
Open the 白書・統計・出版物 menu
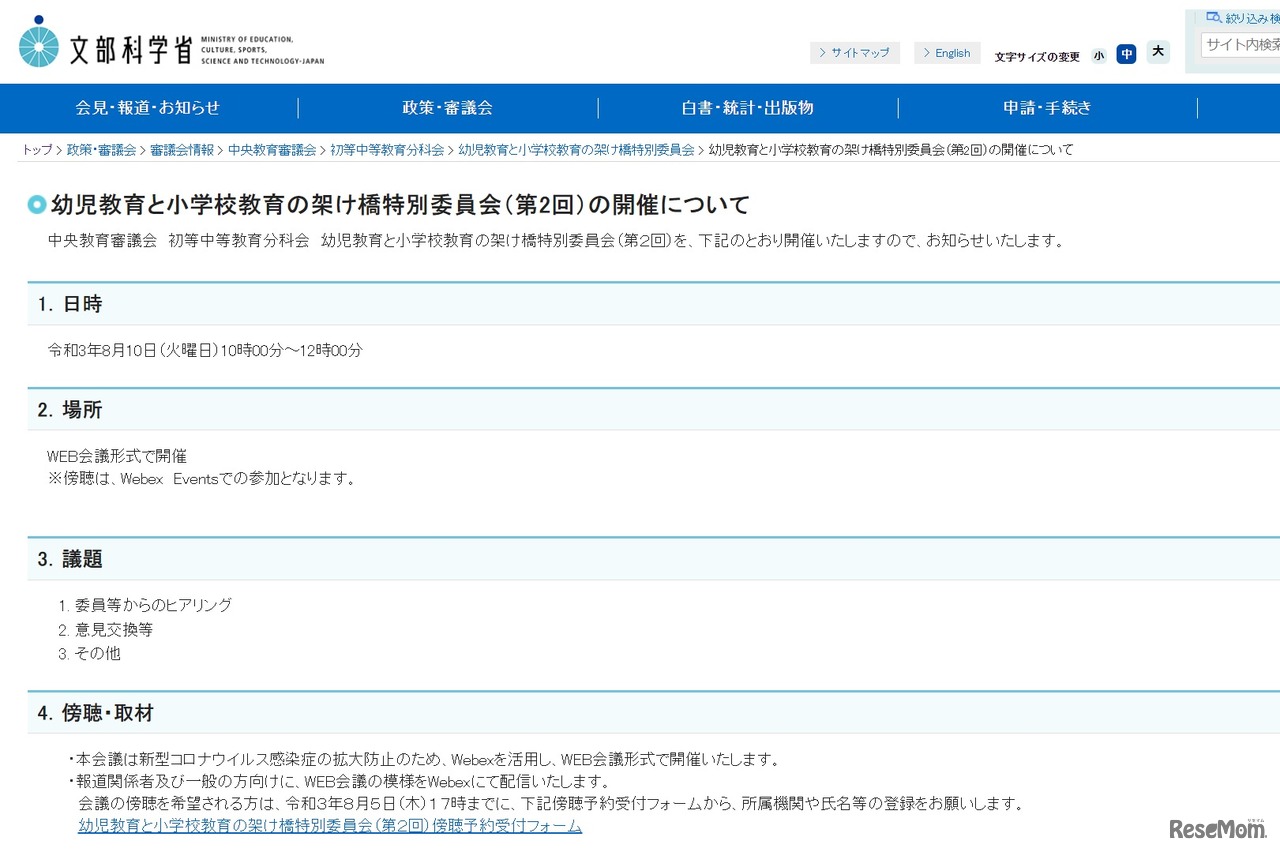click(748, 108)
